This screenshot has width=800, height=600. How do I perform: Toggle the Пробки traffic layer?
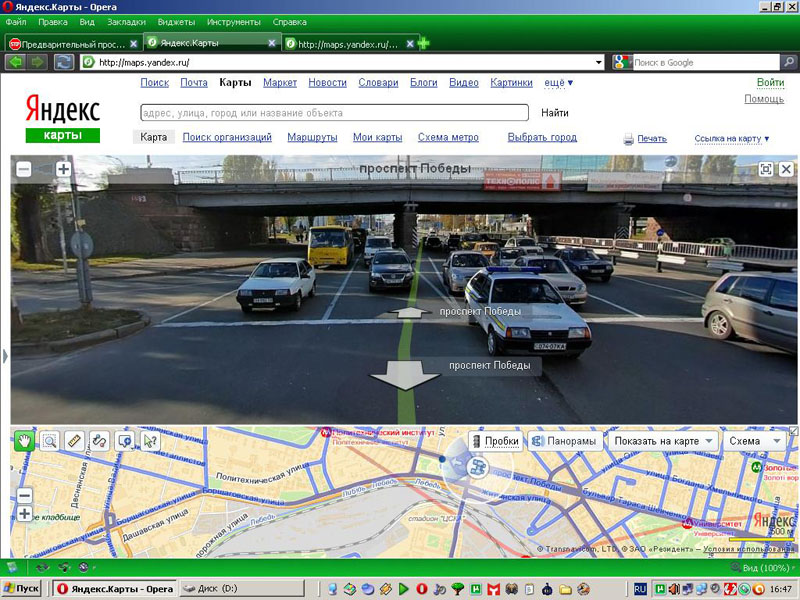point(494,441)
